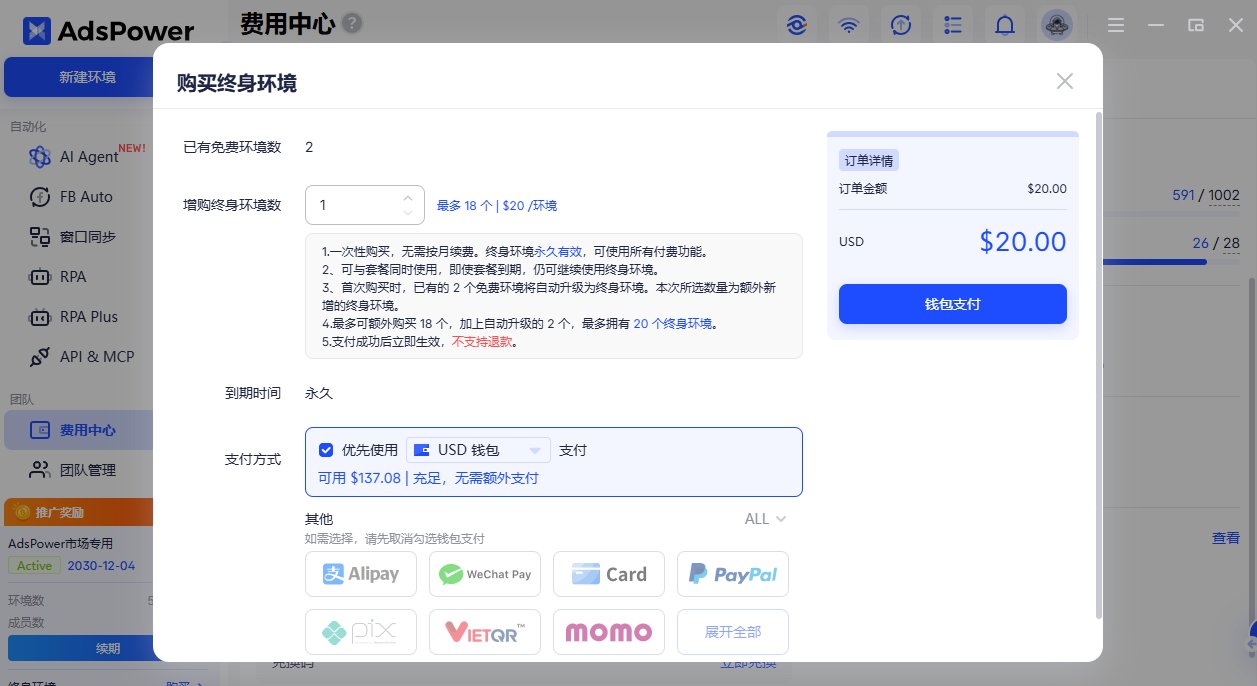1257x686 pixels.
Task: Open 团队管理 in sidebar
Action: pos(78,470)
